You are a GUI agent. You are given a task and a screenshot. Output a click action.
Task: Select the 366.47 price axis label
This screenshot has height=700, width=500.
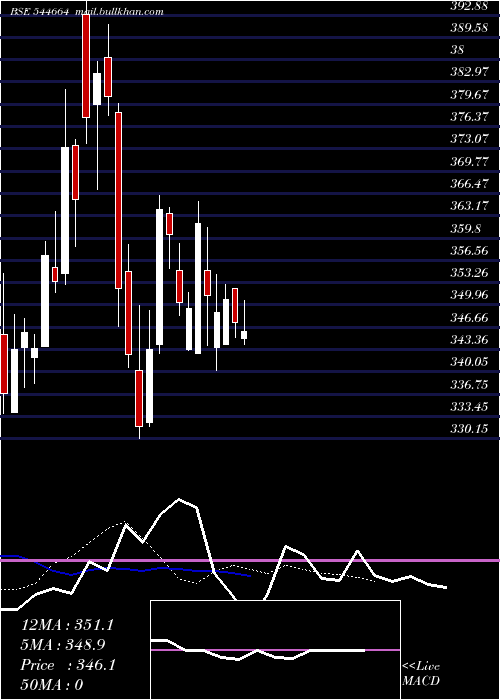(470, 184)
